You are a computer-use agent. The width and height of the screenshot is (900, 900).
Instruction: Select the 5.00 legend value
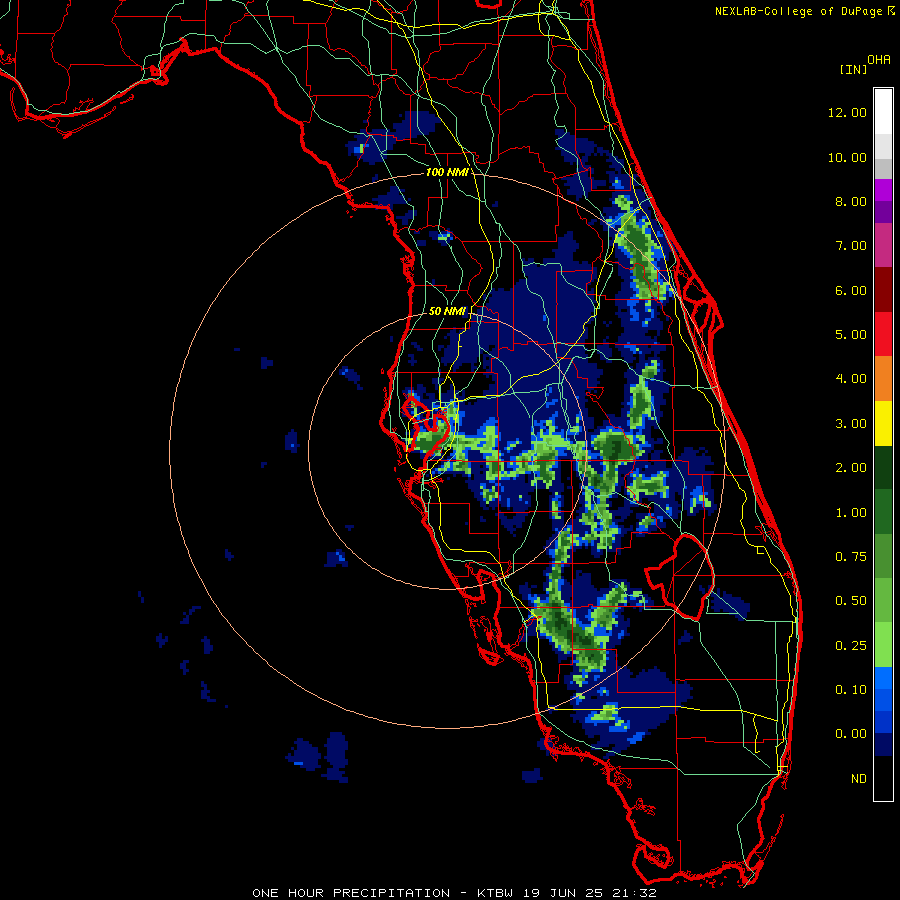pyautogui.click(x=851, y=335)
